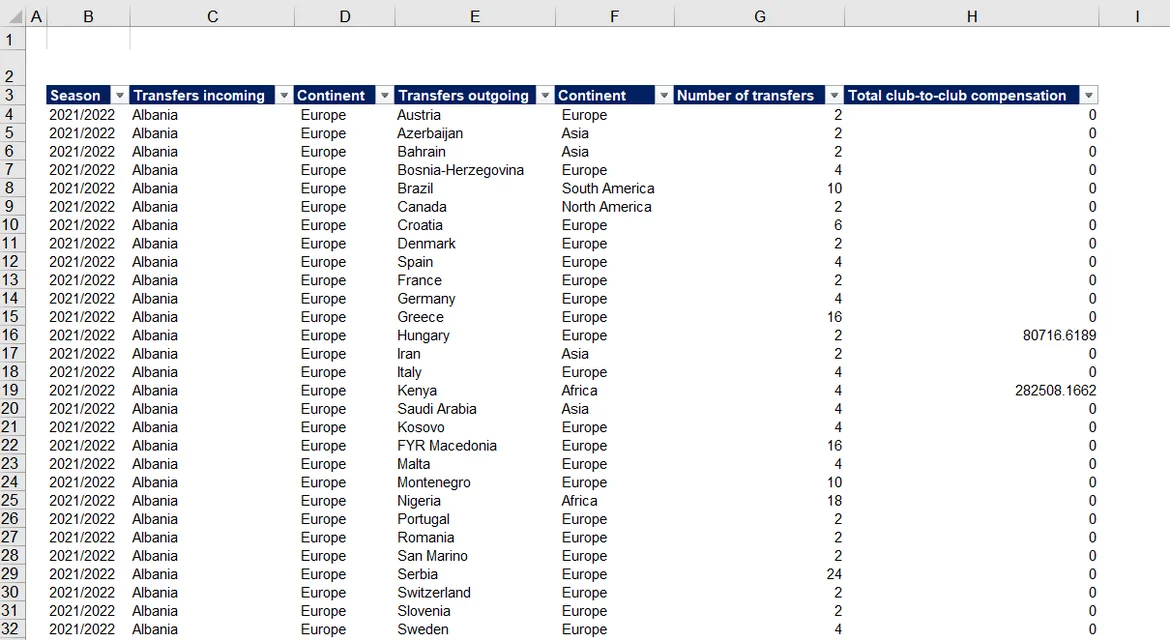Select the FYR Macedonia cell
This screenshot has width=1170, height=640.
[x=447, y=445]
